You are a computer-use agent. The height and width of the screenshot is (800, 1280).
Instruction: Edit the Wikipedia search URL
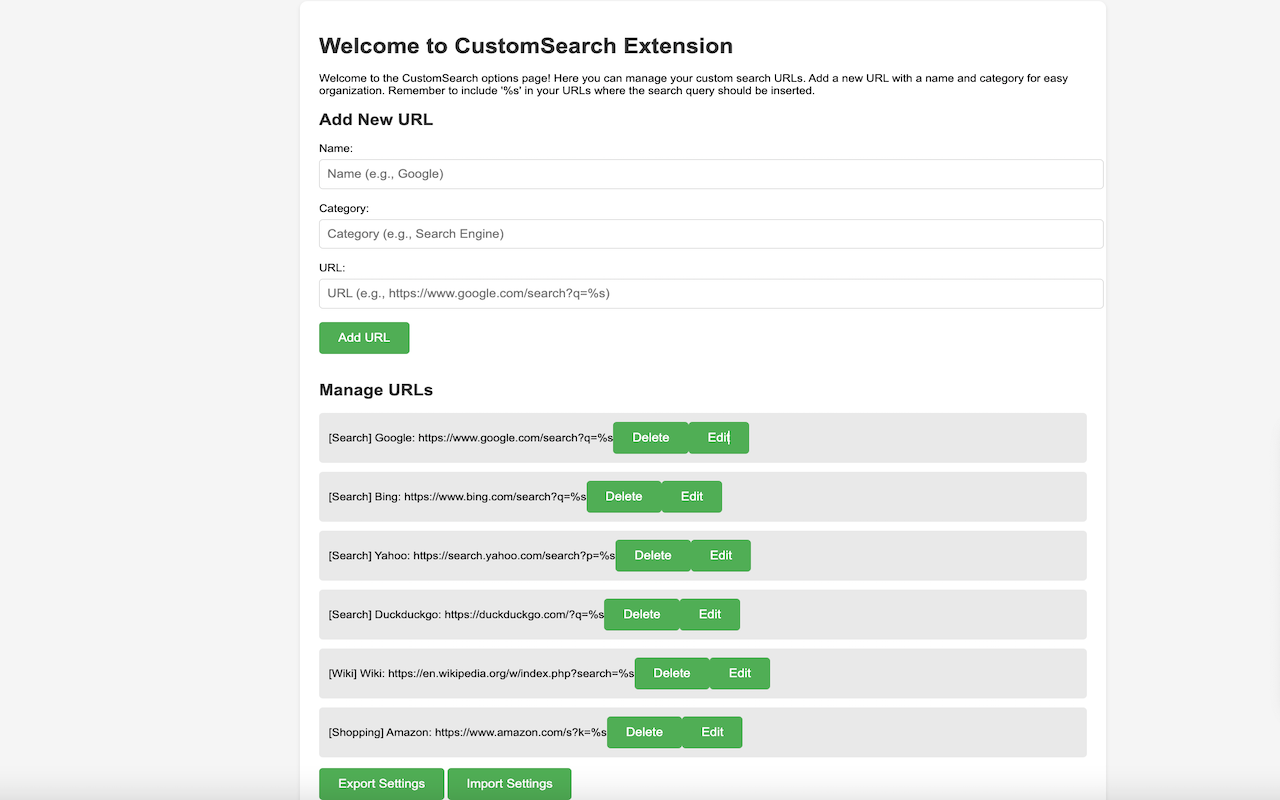pyautogui.click(x=739, y=673)
